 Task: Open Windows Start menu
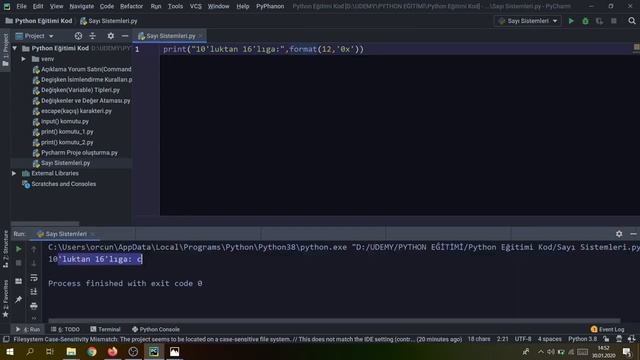point(10,351)
